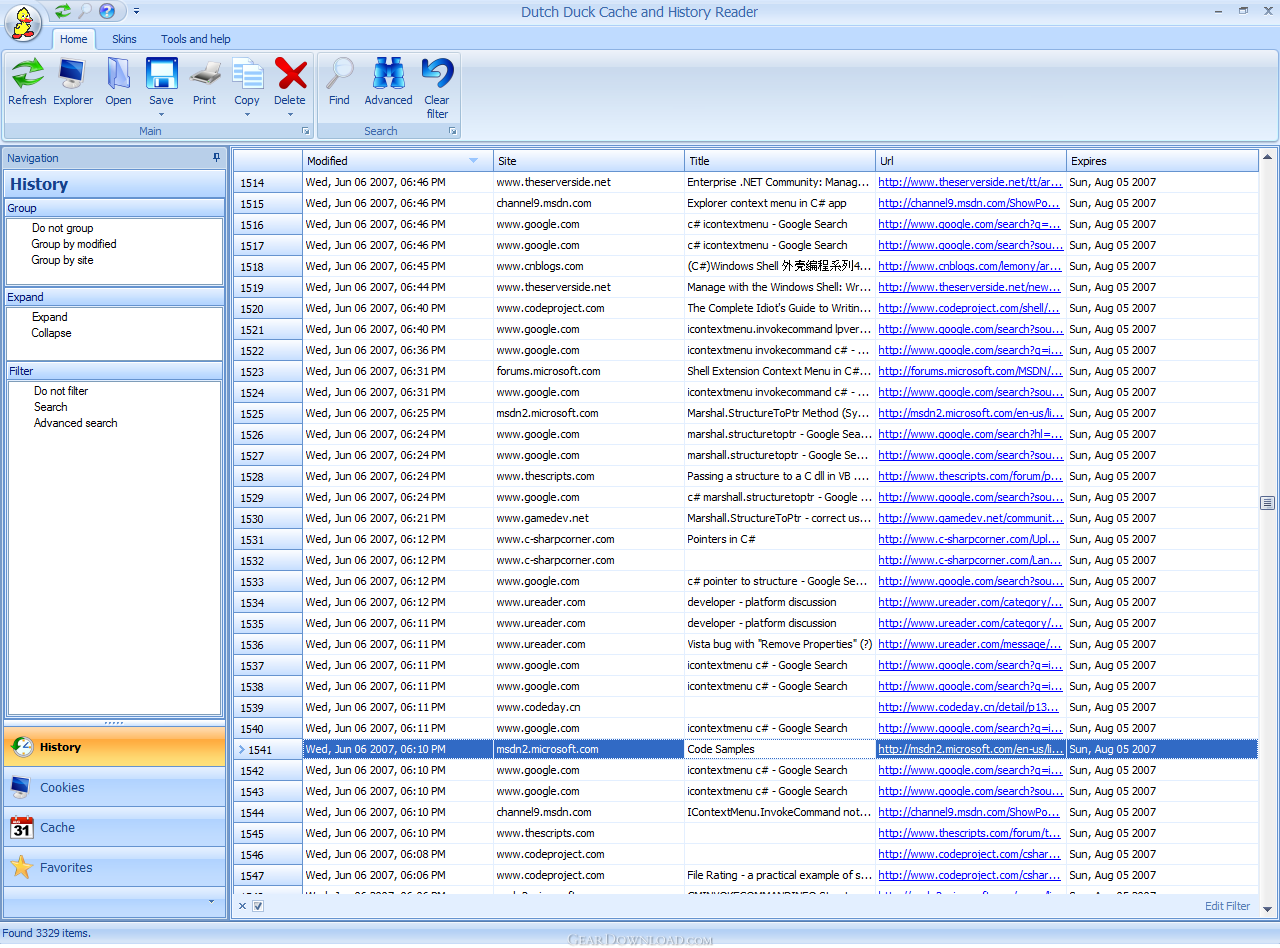Sort by the Url column header

tap(971, 161)
